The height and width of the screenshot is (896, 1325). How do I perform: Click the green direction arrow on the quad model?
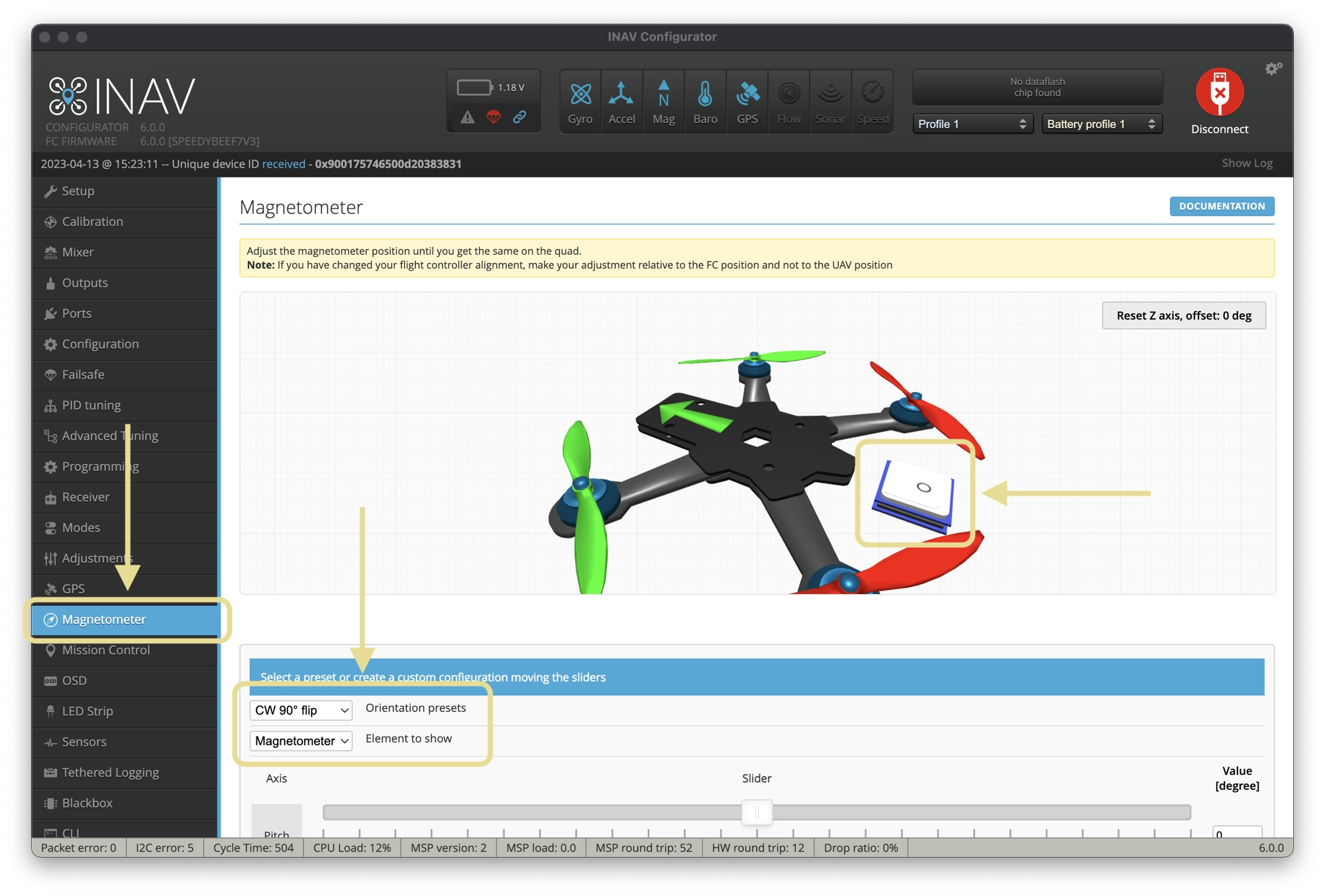click(696, 415)
